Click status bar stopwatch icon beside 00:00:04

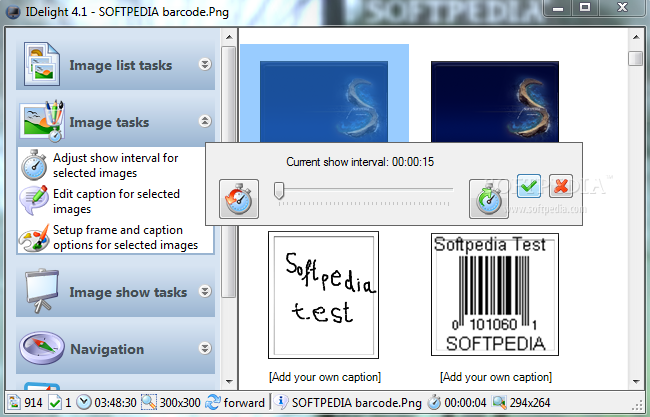[434, 402]
